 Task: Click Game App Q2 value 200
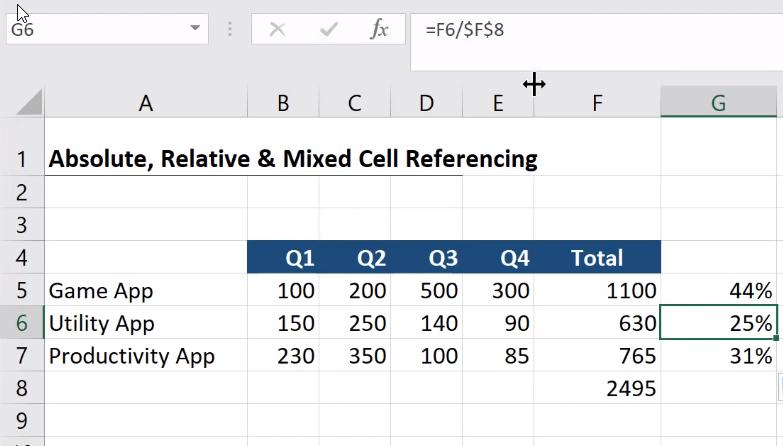click(355, 290)
